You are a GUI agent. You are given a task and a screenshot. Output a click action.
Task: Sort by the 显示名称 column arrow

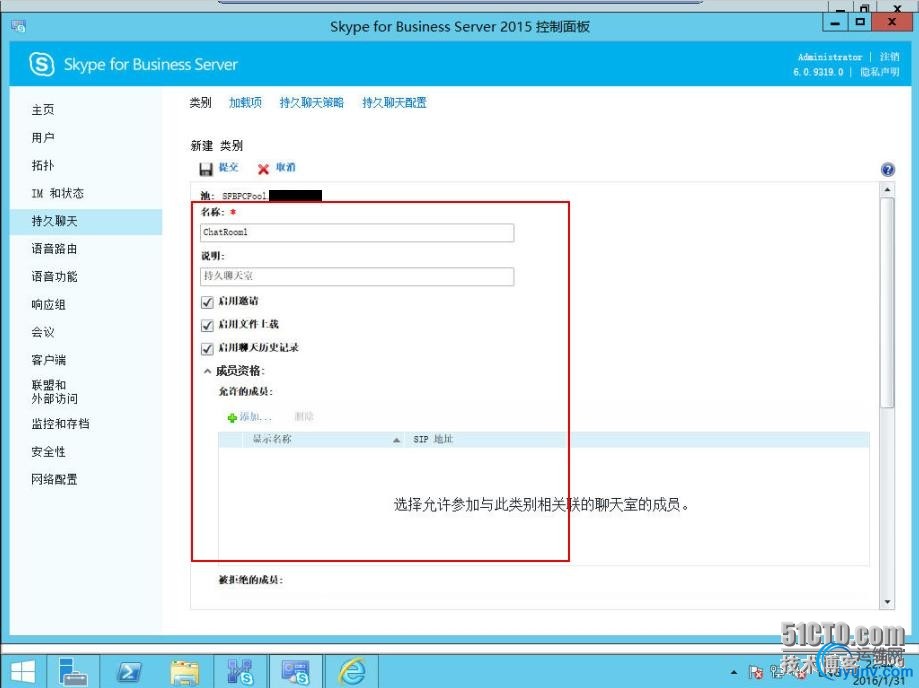click(x=396, y=440)
